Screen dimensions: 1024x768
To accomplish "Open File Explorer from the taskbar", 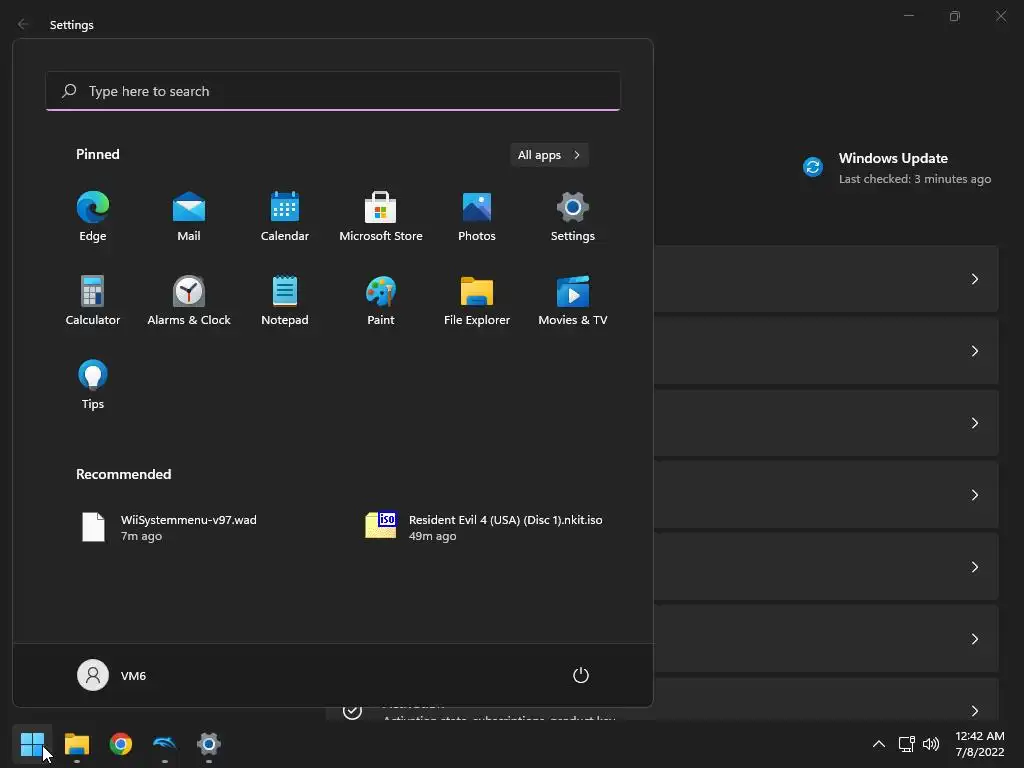I will click(76, 744).
